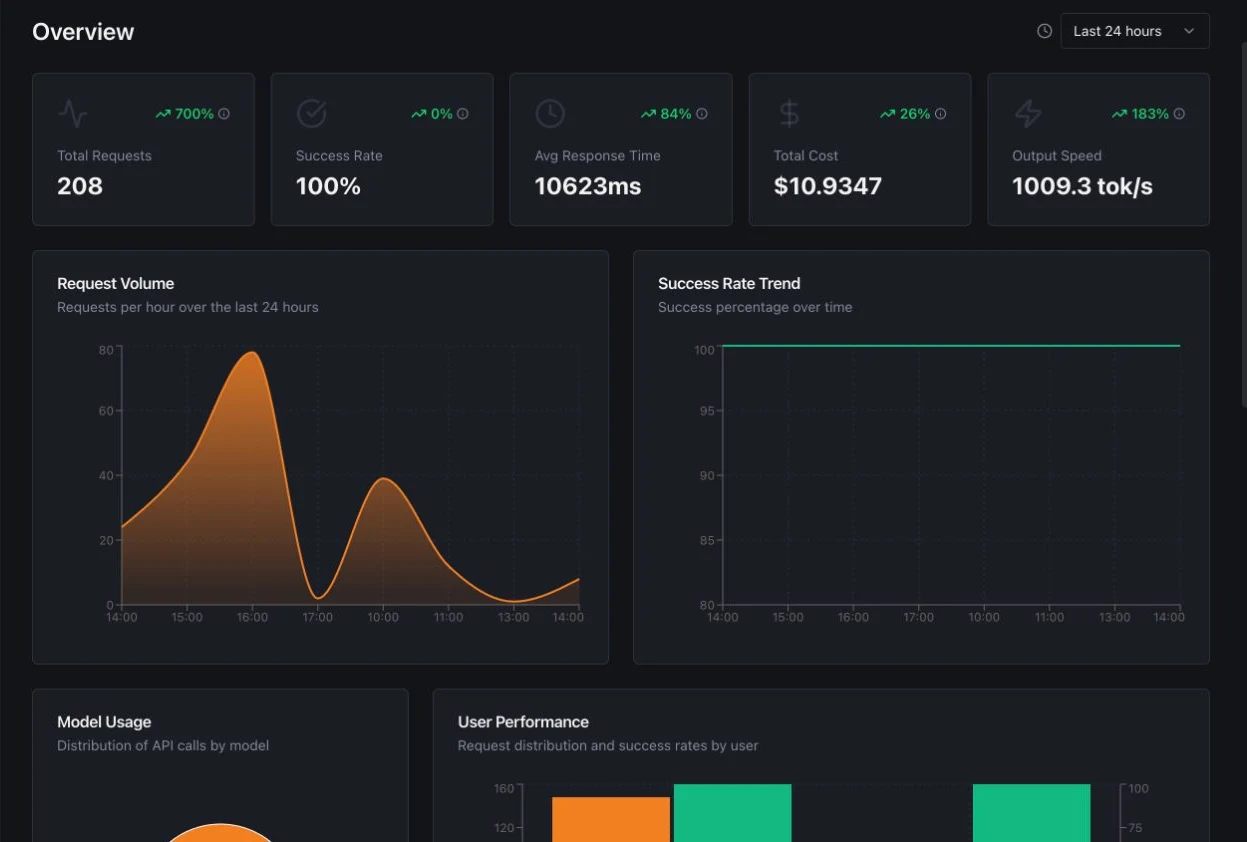Screen dimensions: 1247x842
Task: Click the Overview page heading
Action: [83, 32]
